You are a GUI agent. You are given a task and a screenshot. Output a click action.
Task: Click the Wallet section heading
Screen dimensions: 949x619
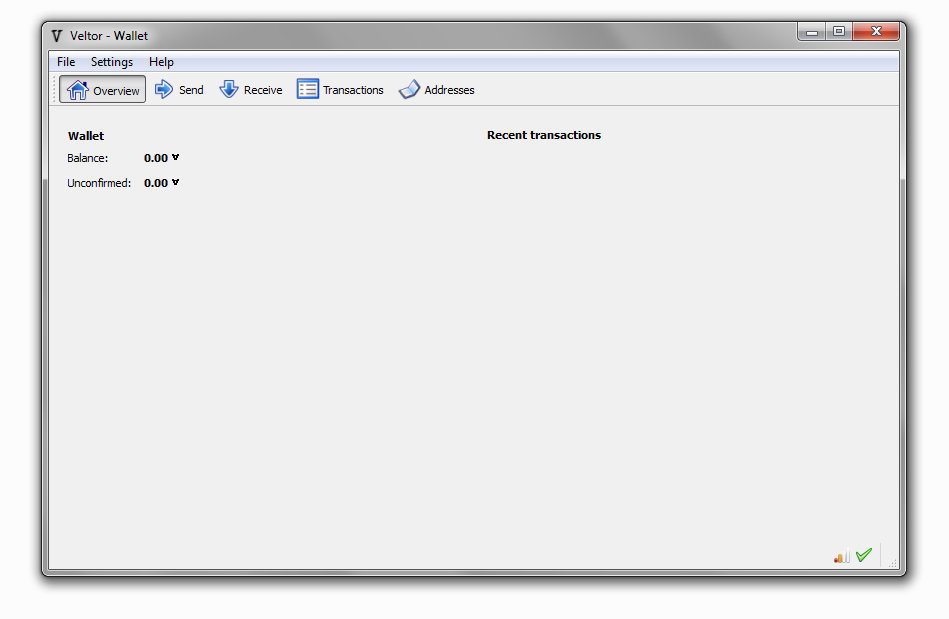tap(86, 136)
